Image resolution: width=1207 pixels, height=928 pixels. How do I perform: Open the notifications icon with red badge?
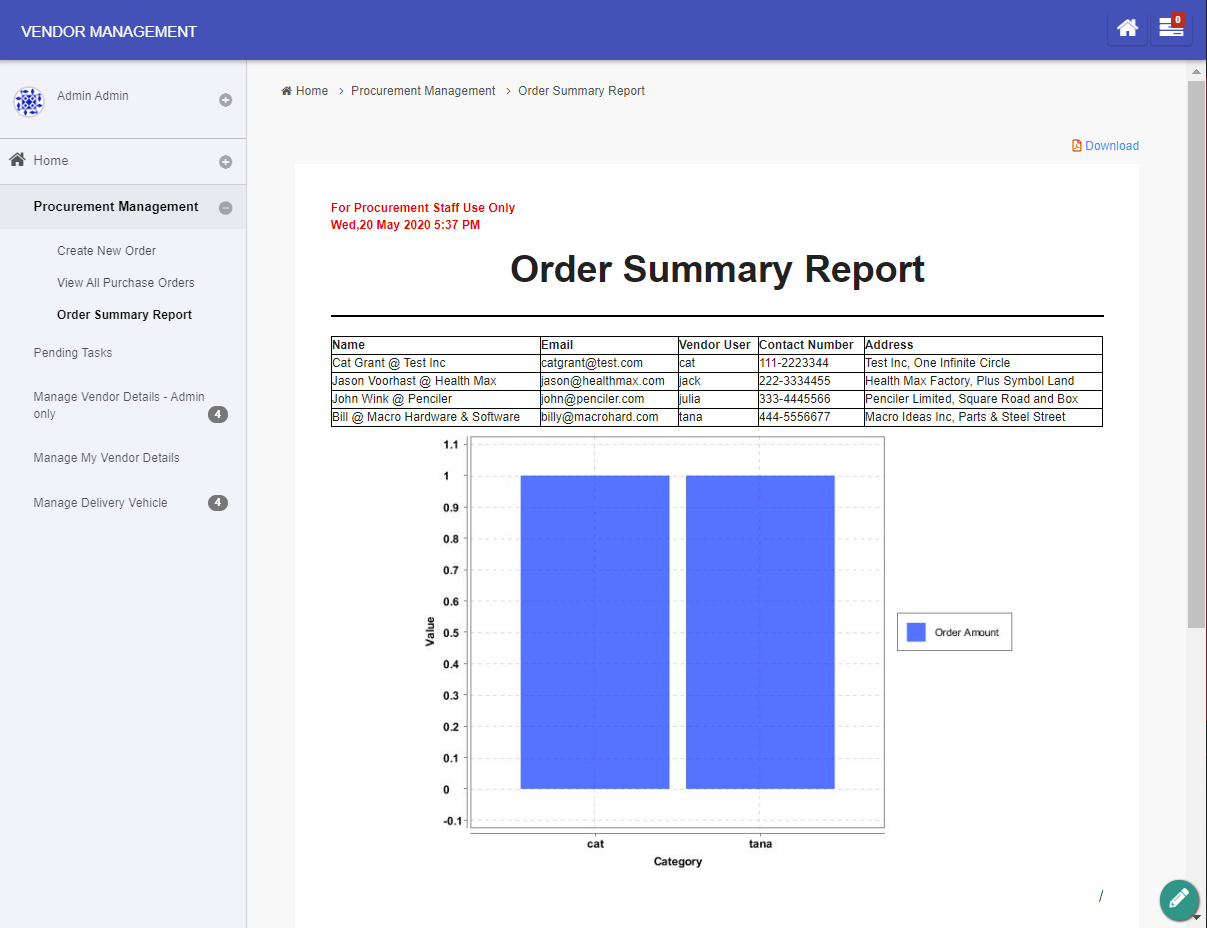click(1171, 28)
